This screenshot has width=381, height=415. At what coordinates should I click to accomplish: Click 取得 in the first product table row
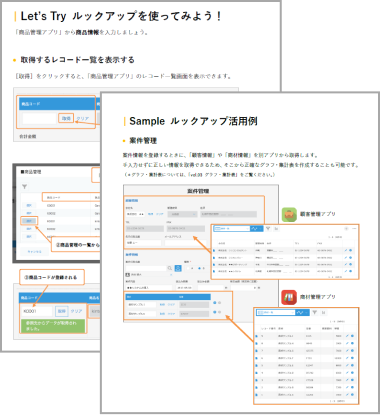pyautogui.click(x=162, y=305)
